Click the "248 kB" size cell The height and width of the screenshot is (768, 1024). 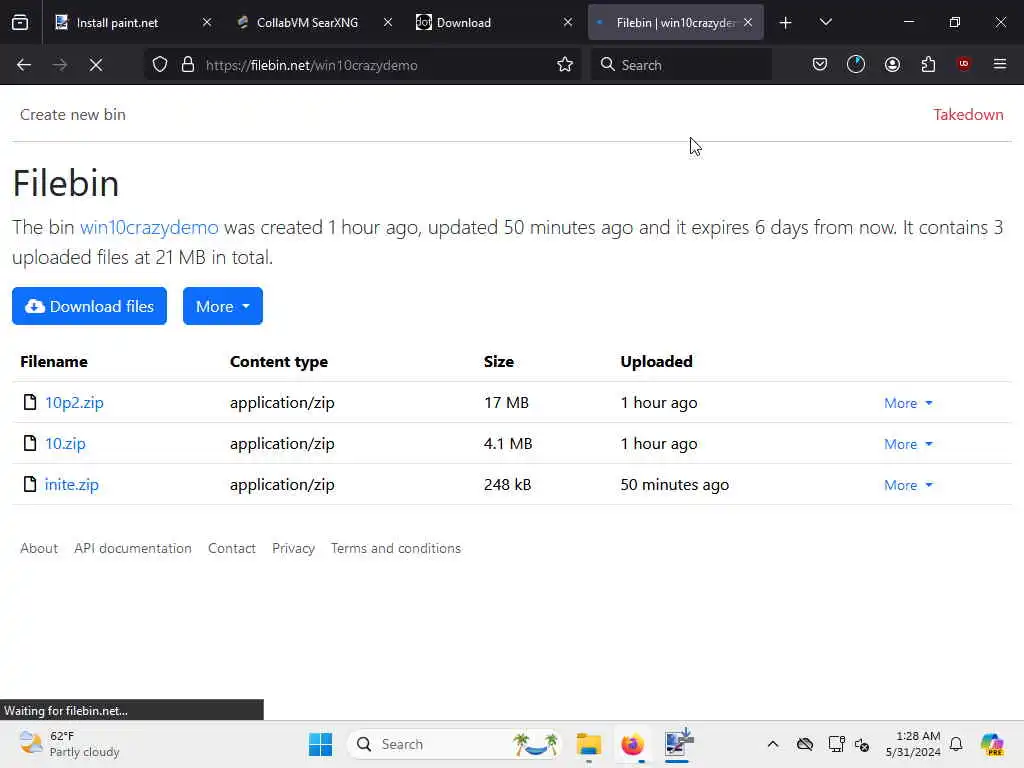click(507, 485)
